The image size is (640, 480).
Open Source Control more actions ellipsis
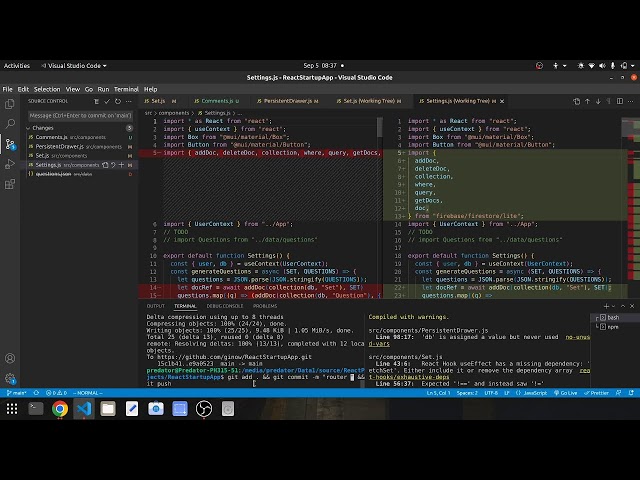[x=129, y=101]
